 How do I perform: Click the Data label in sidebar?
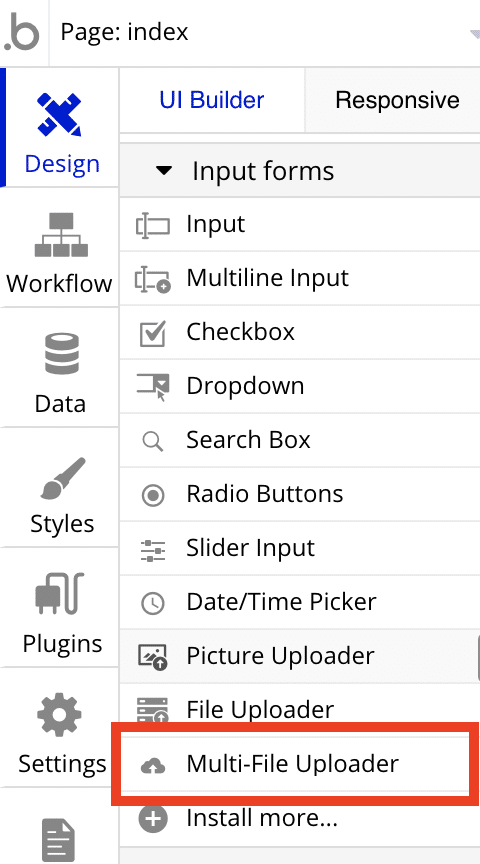60,404
